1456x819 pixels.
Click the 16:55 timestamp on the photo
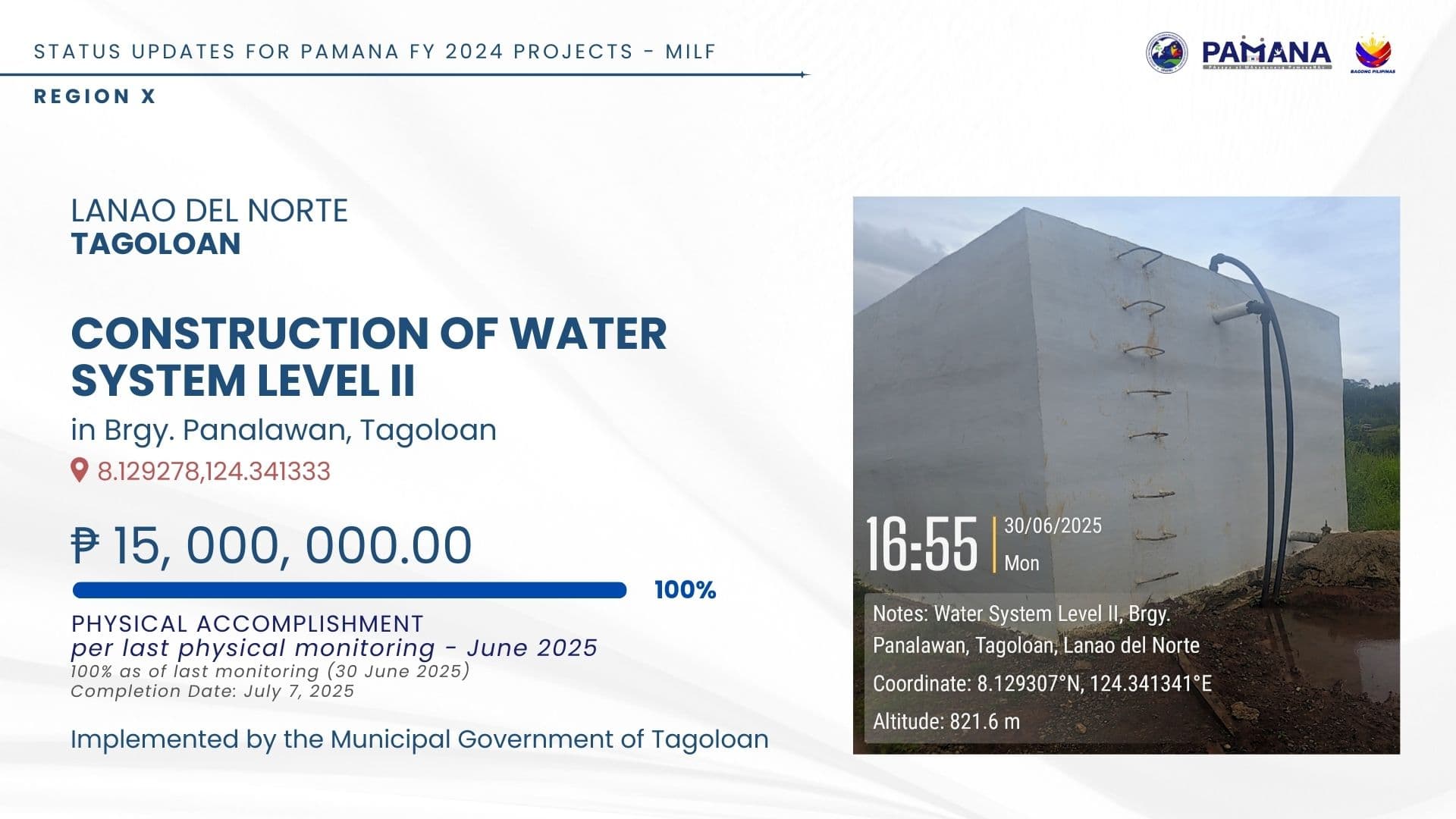click(x=921, y=544)
